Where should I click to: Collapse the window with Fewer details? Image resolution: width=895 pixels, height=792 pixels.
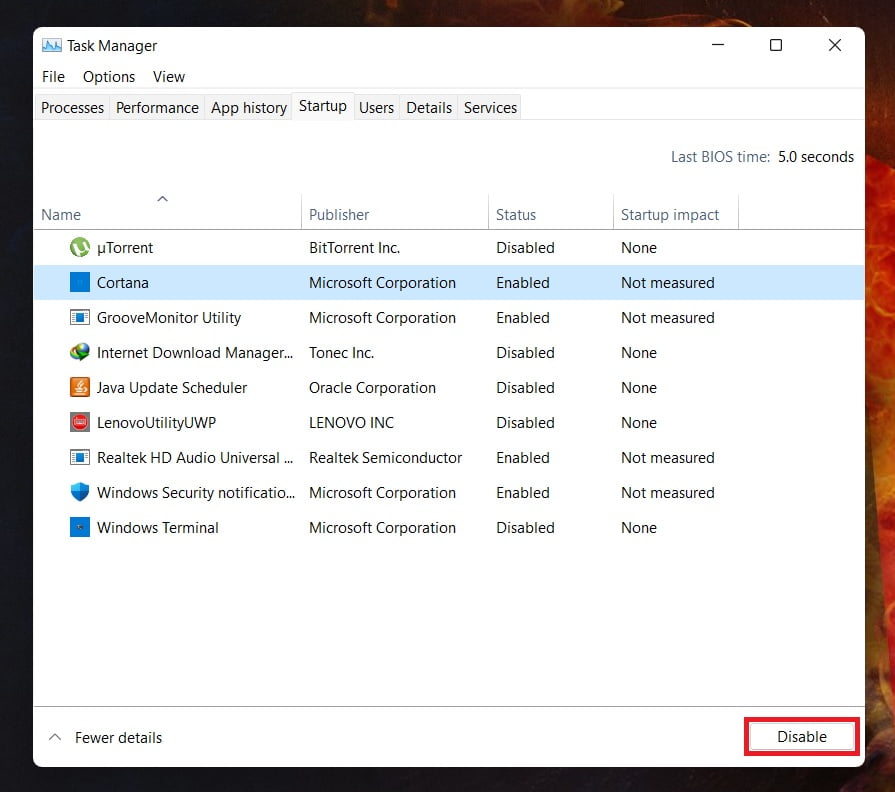tap(106, 738)
